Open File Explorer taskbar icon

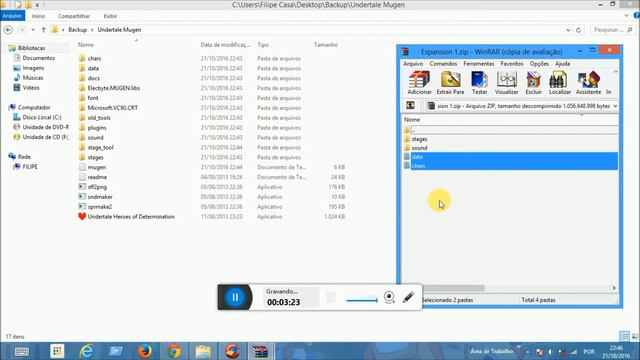pos(203,351)
